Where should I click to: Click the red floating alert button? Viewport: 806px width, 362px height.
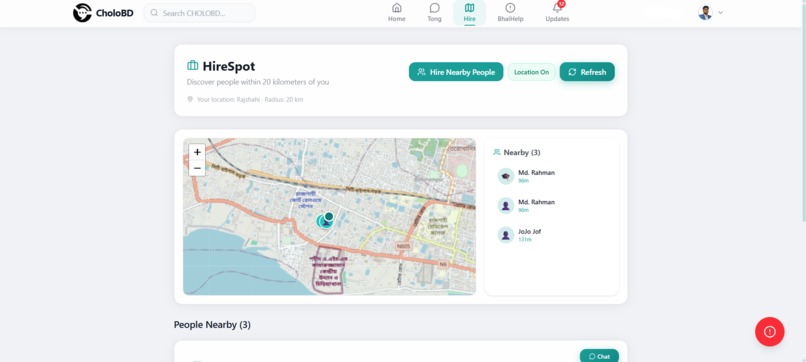(770, 332)
